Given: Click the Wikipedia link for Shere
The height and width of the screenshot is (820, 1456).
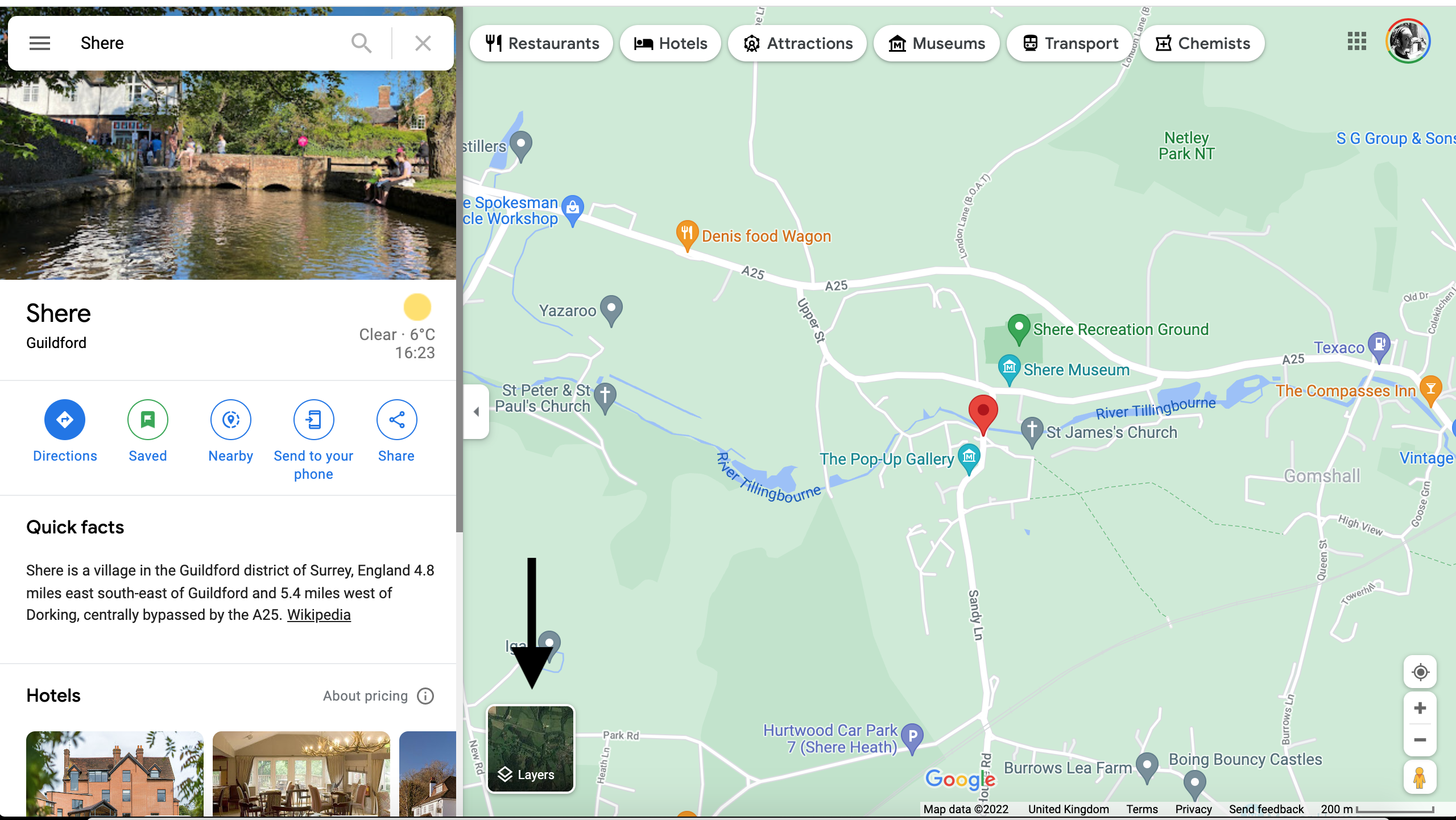Looking at the screenshot, I should (318, 614).
